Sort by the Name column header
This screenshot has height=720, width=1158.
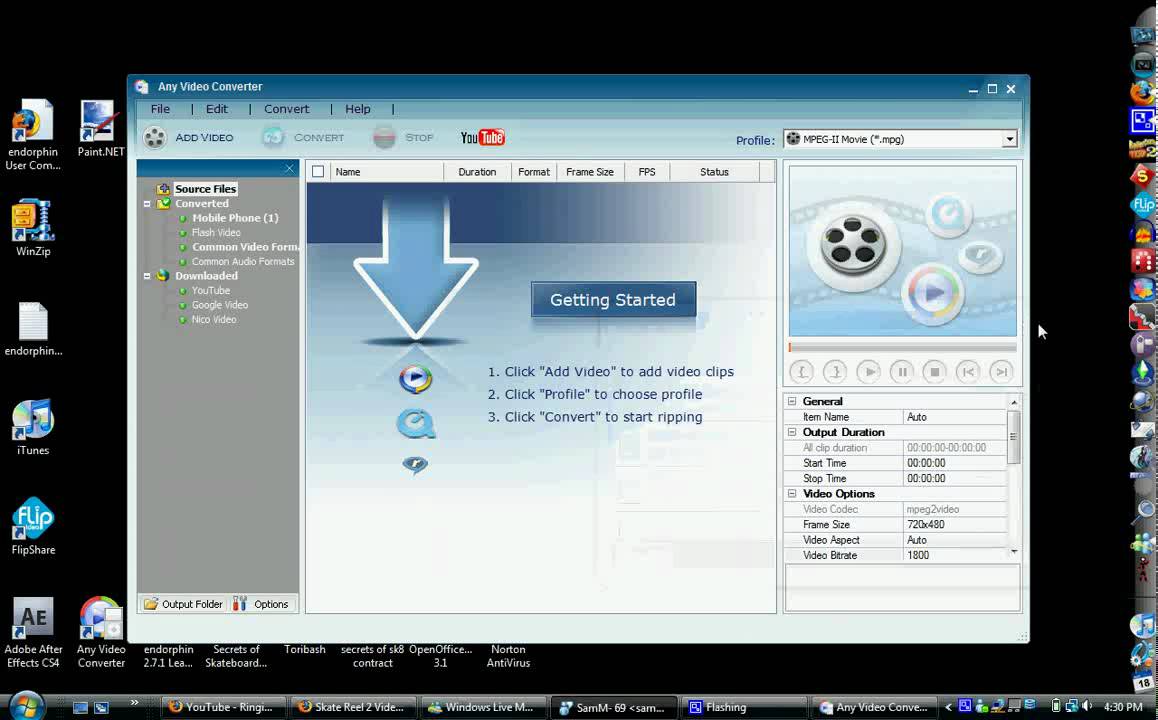[x=387, y=172]
